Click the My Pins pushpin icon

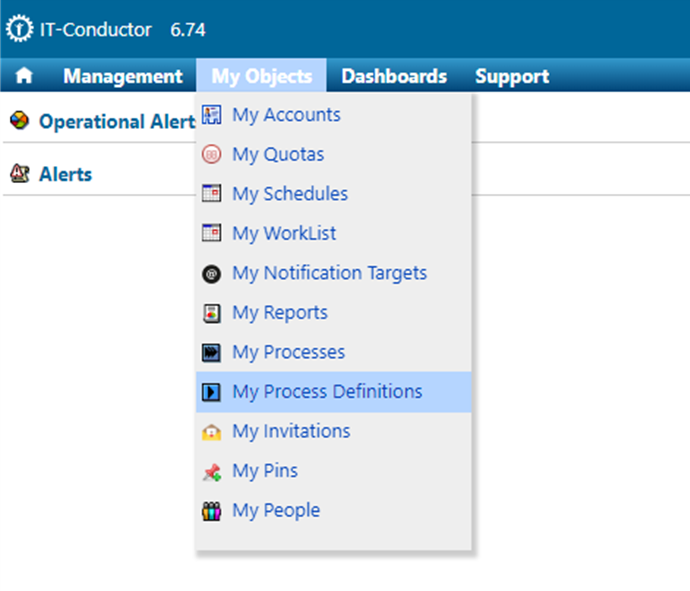pyautogui.click(x=211, y=471)
